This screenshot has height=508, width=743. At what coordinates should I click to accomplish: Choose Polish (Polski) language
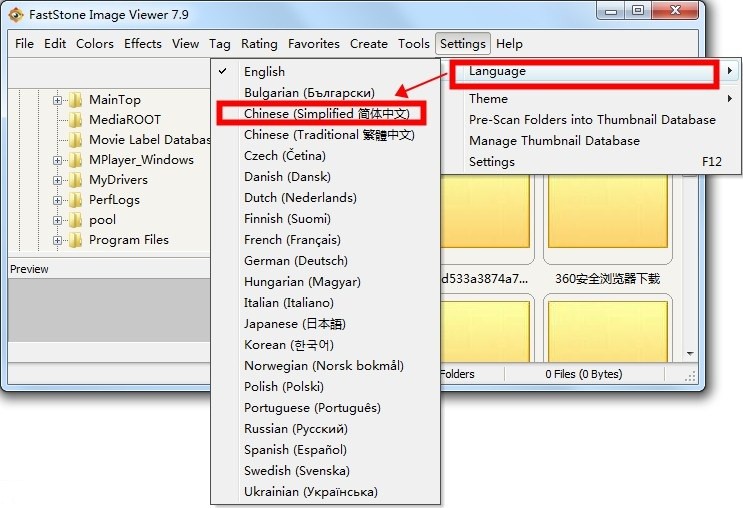[x=325, y=387]
